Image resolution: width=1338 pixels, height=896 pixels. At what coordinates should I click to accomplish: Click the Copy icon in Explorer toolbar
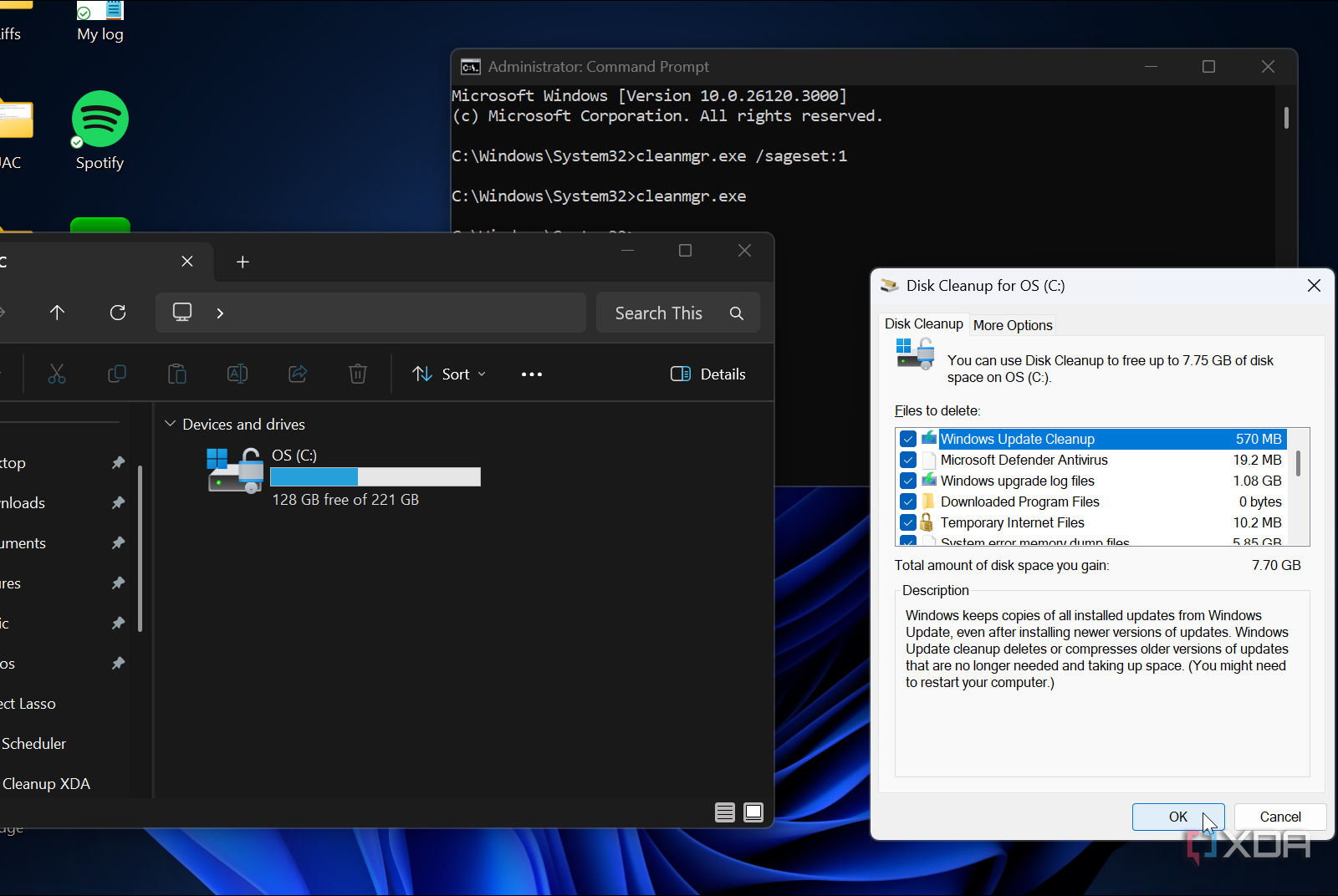tap(117, 374)
